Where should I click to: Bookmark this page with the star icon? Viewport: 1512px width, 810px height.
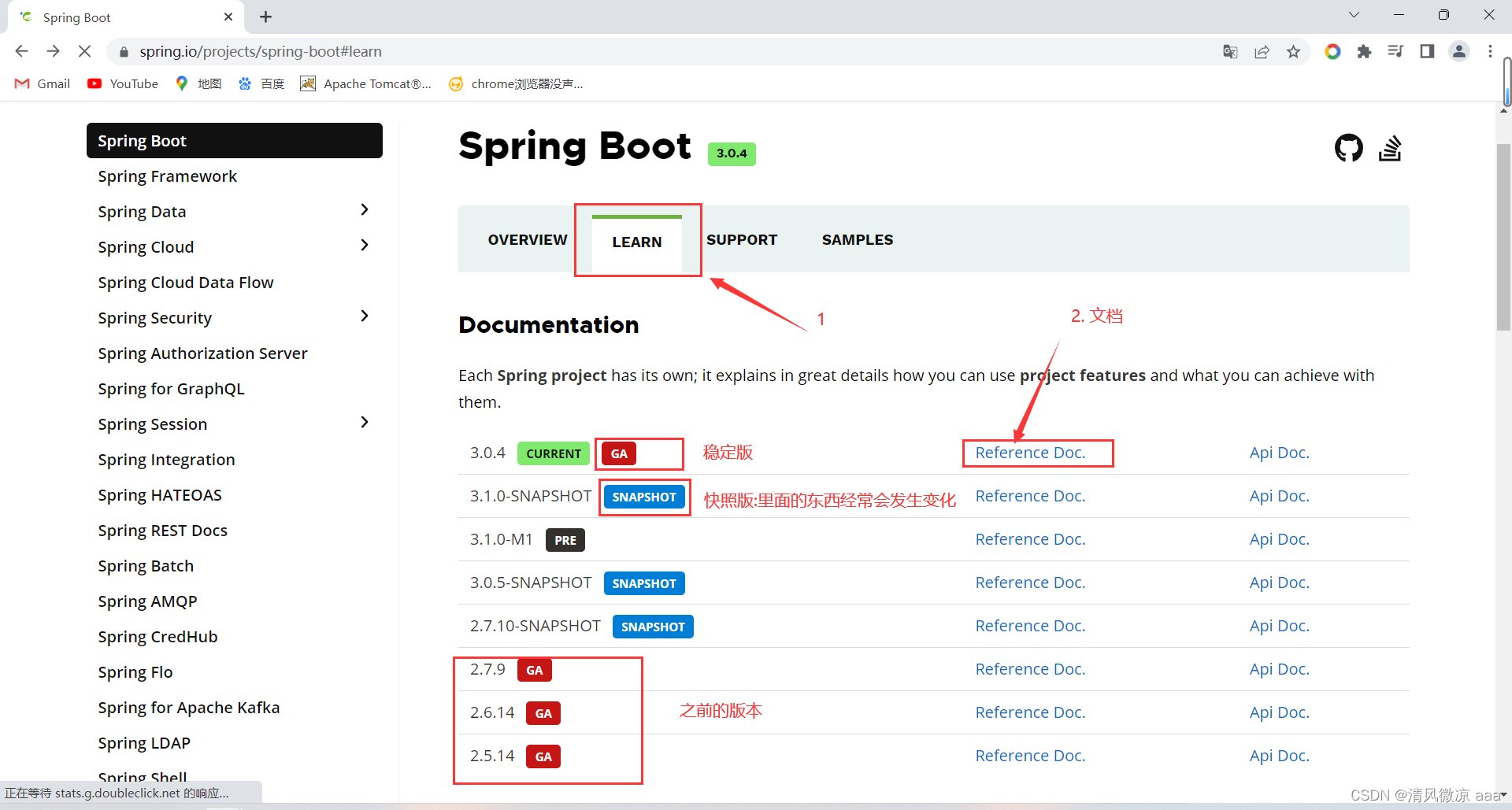click(1293, 51)
